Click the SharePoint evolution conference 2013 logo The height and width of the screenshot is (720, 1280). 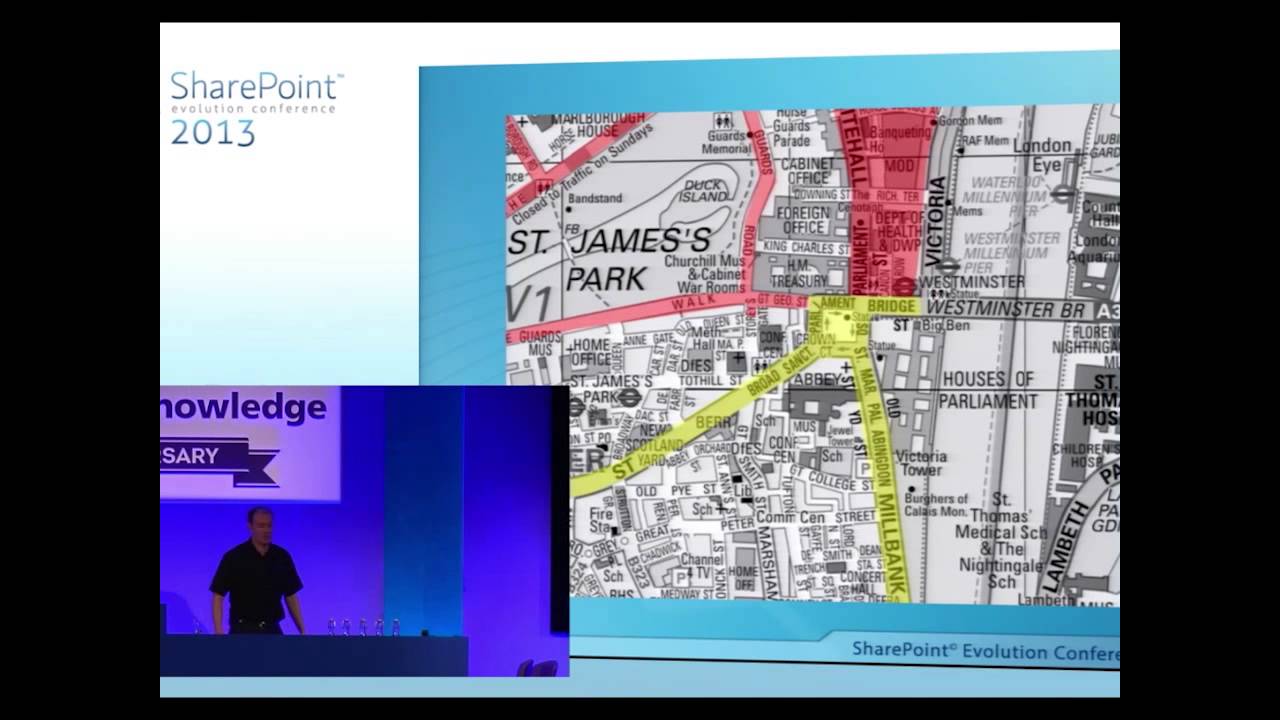pos(257,108)
